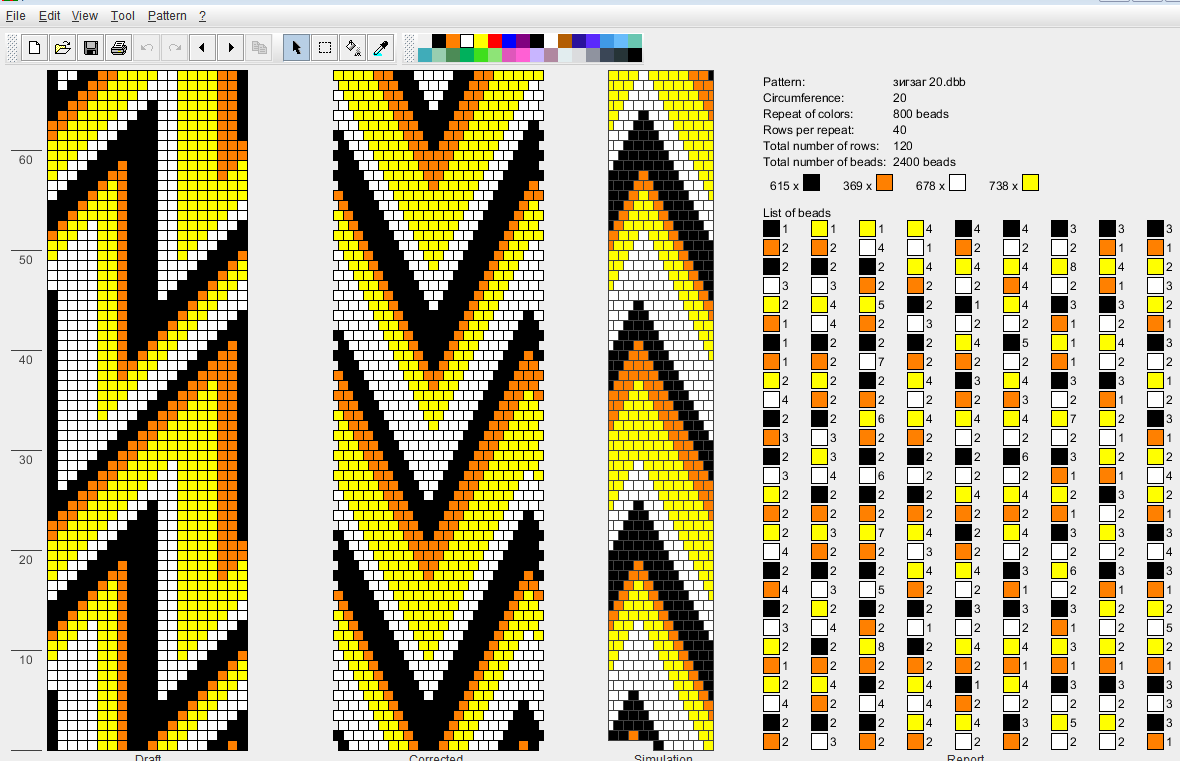Open the Tool menu
1180x761 pixels.
(x=123, y=16)
